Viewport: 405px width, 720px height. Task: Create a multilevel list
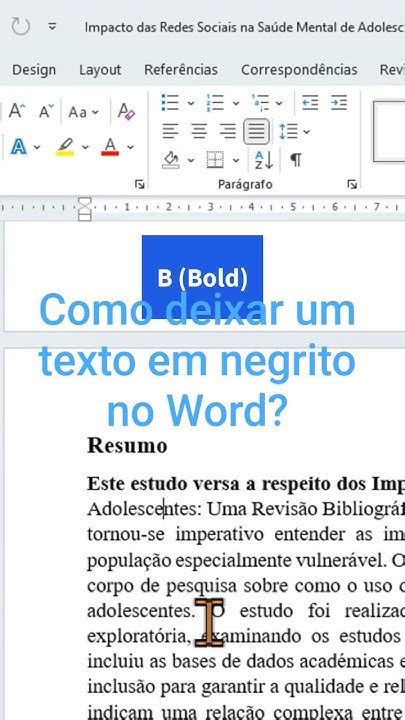[260, 103]
